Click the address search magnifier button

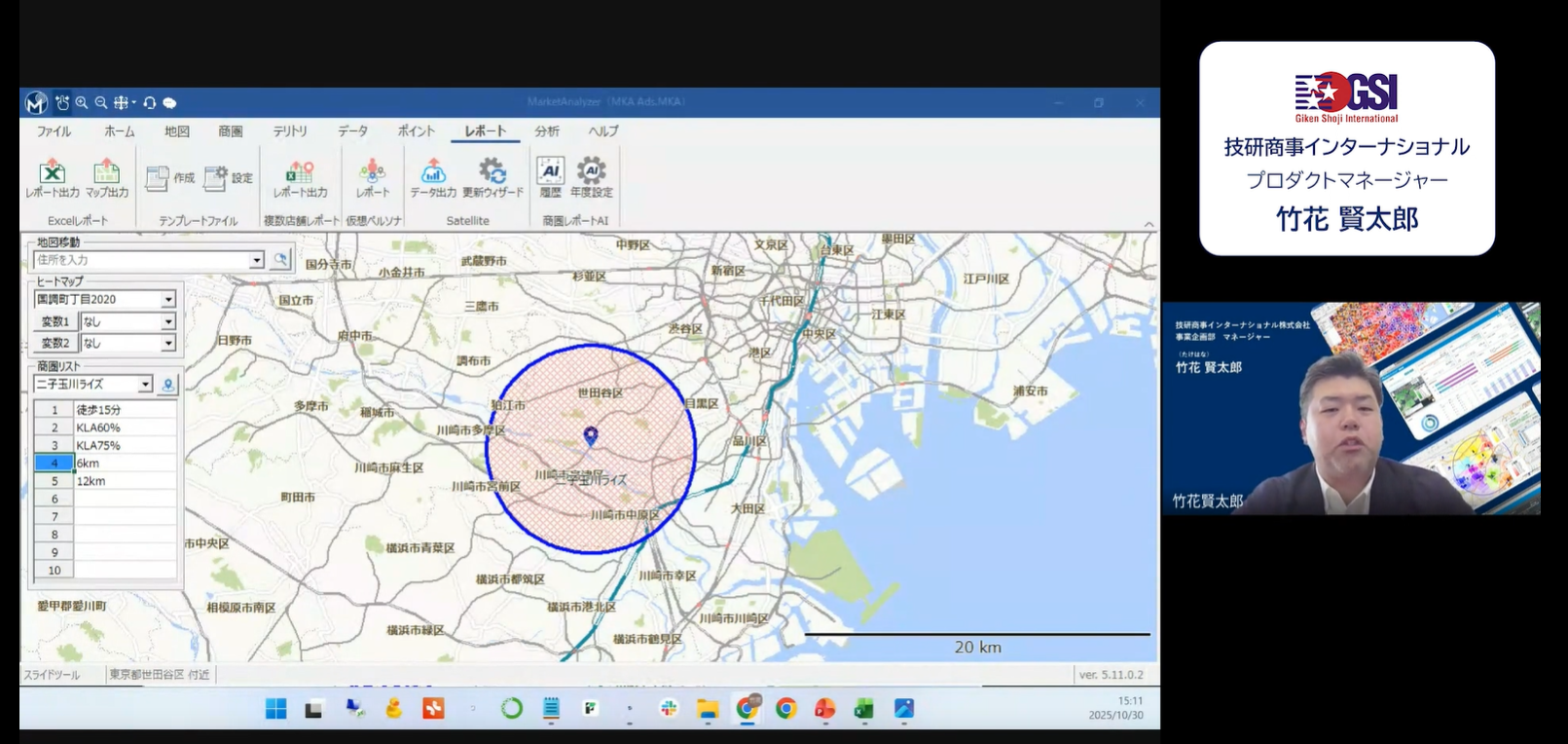[280, 260]
